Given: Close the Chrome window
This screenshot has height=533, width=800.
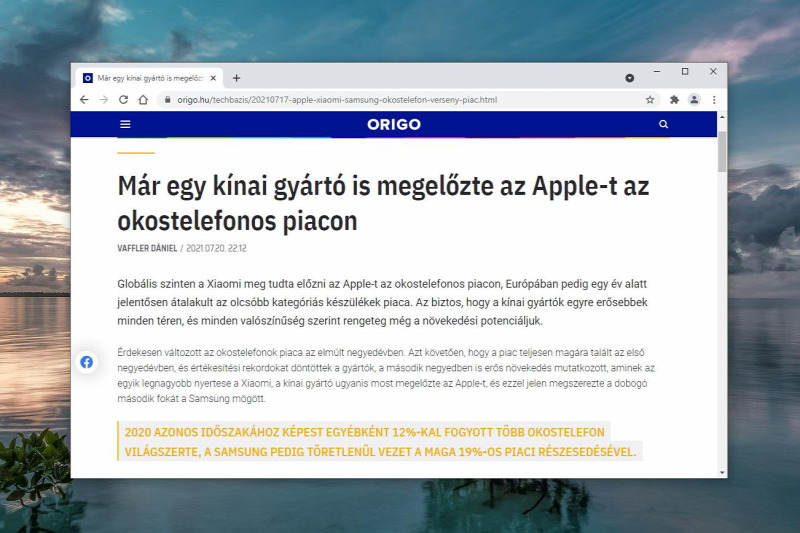Looking at the screenshot, I should point(713,72).
